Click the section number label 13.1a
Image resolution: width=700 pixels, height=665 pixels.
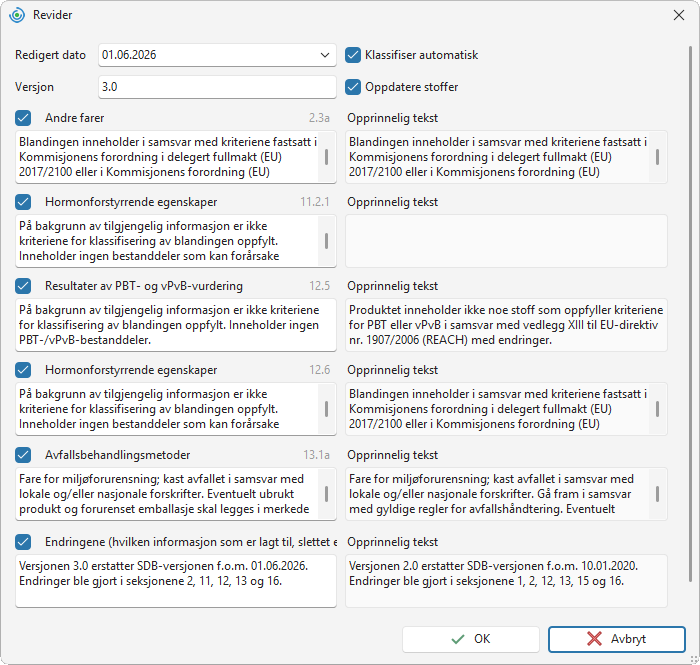click(317, 455)
